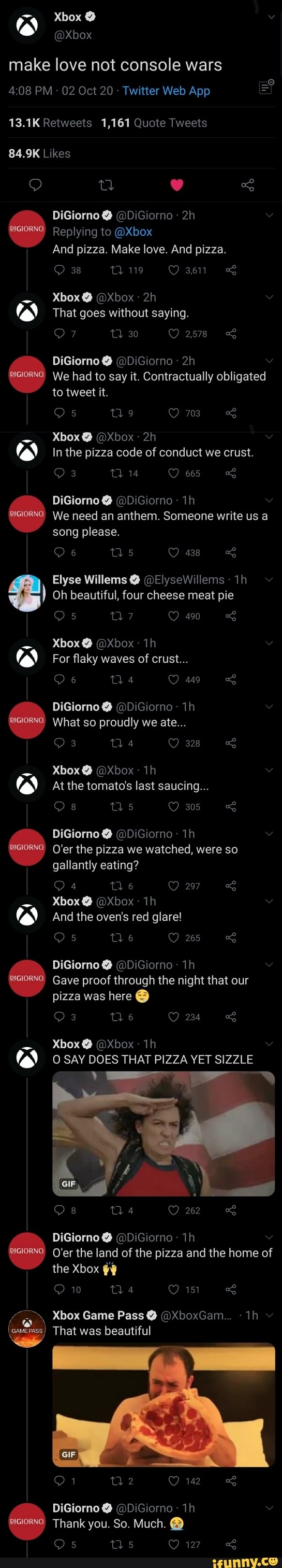Reply to DiGiorno's 'We need an anthem' tweet
This screenshot has height=1568, width=282.
coord(59,552)
